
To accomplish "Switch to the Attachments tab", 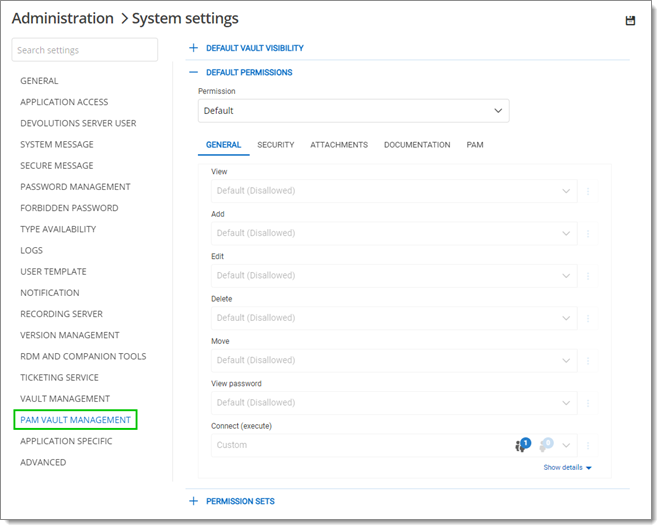I will (339, 145).
